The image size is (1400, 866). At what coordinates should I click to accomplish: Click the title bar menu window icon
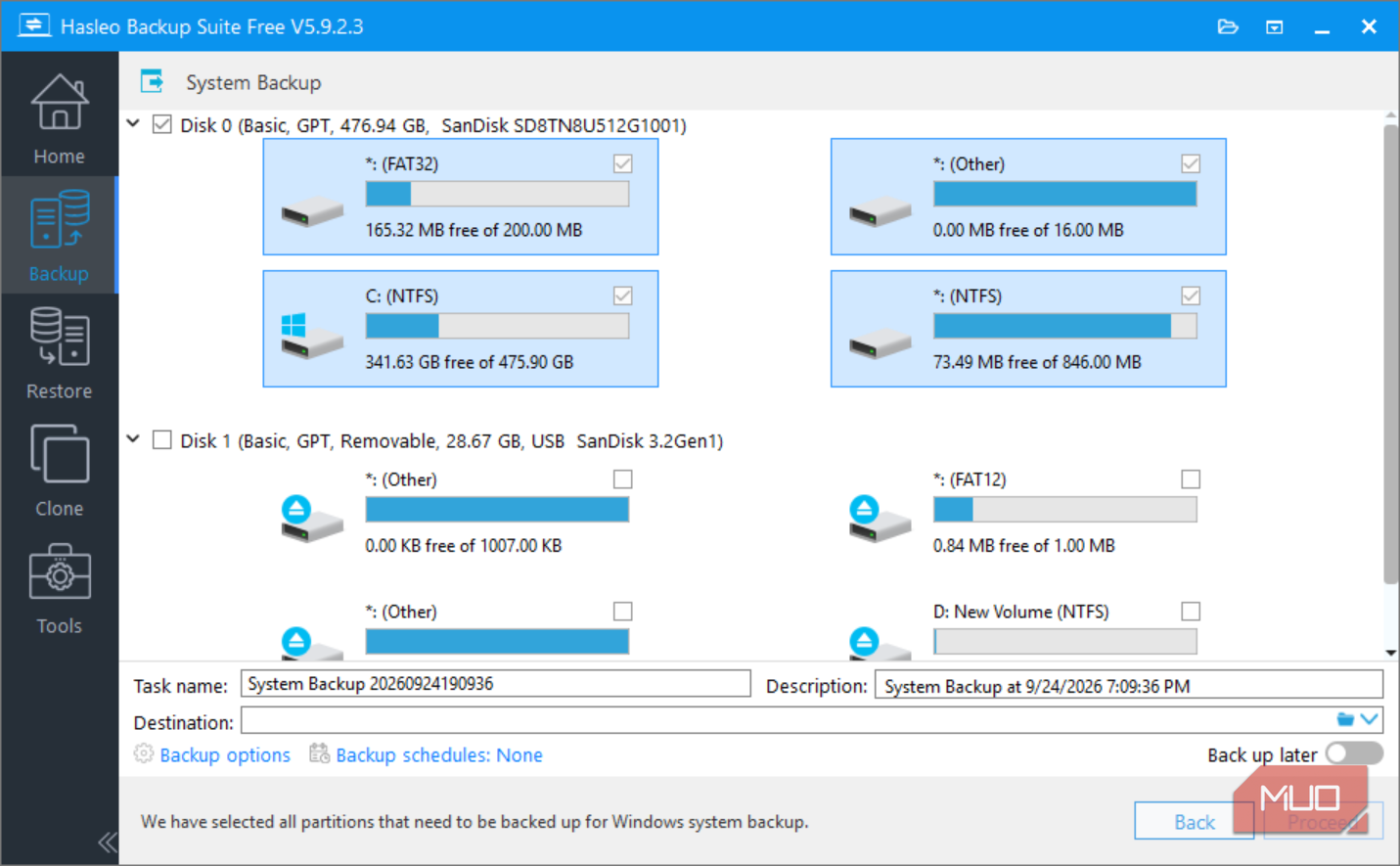1275,26
